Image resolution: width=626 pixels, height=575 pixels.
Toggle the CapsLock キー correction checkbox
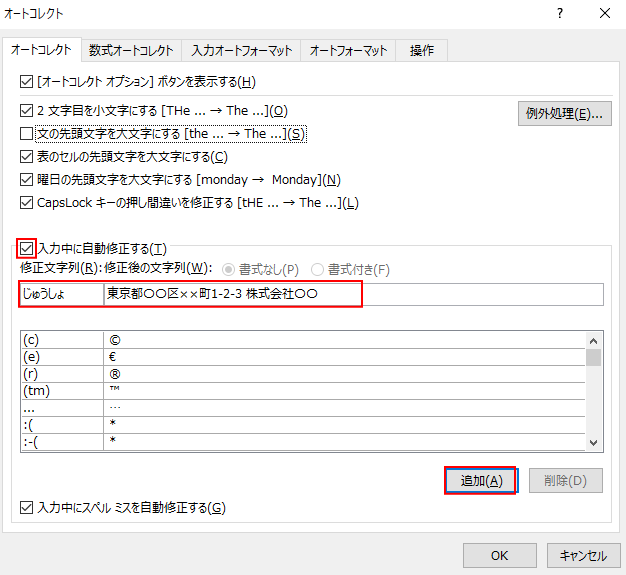(x=27, y=203)
